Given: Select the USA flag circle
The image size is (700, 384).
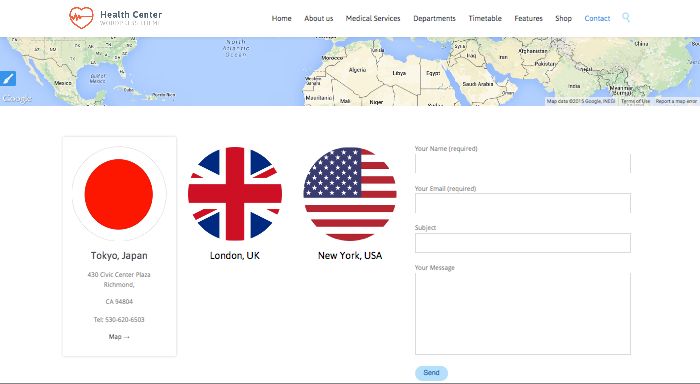Looking at the screenshot, I should pos(350,194).
